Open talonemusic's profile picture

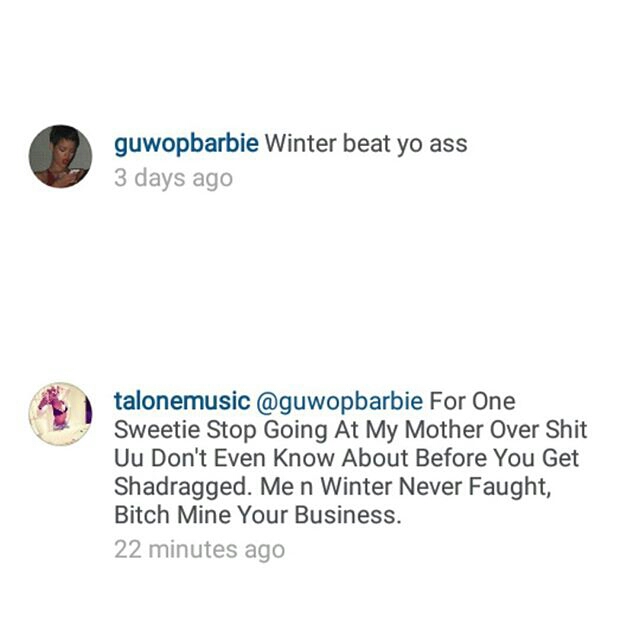(60, 413)
